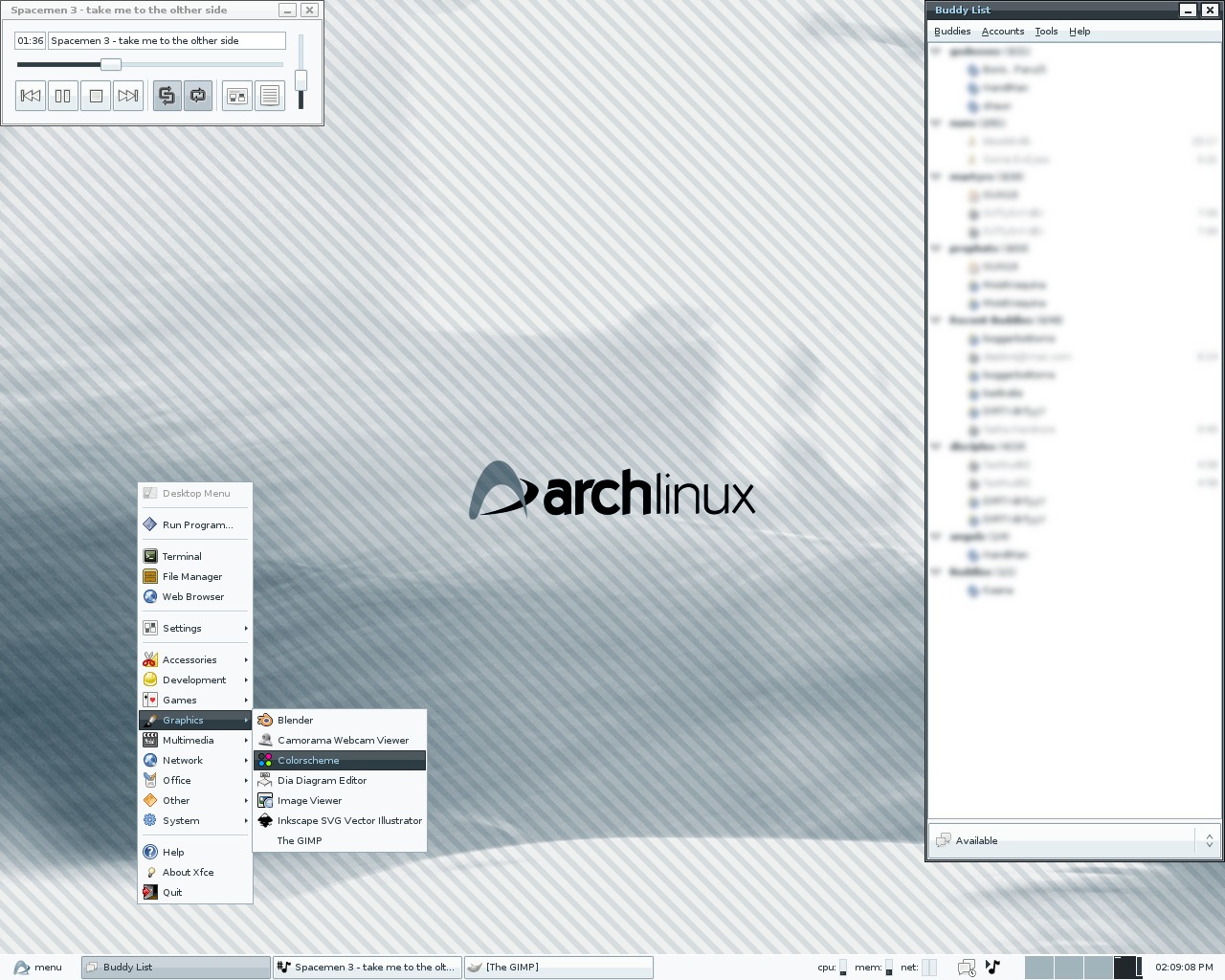
Task: Expand the Development submenu
Action: tap(195, 679)
